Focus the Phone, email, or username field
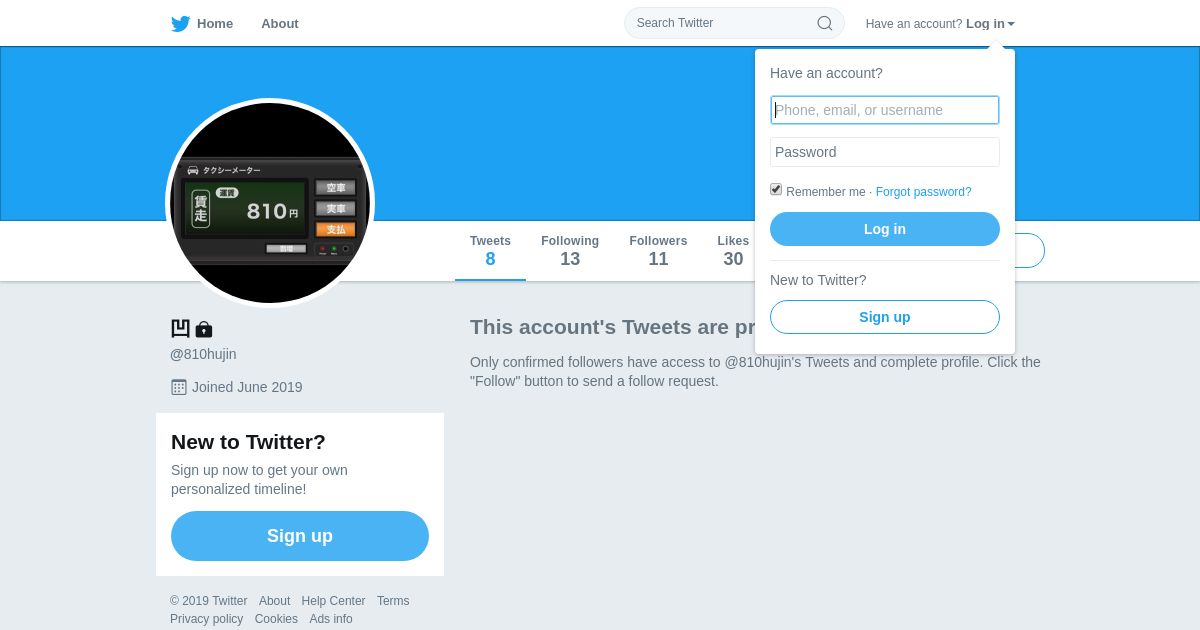 point(885,110)
